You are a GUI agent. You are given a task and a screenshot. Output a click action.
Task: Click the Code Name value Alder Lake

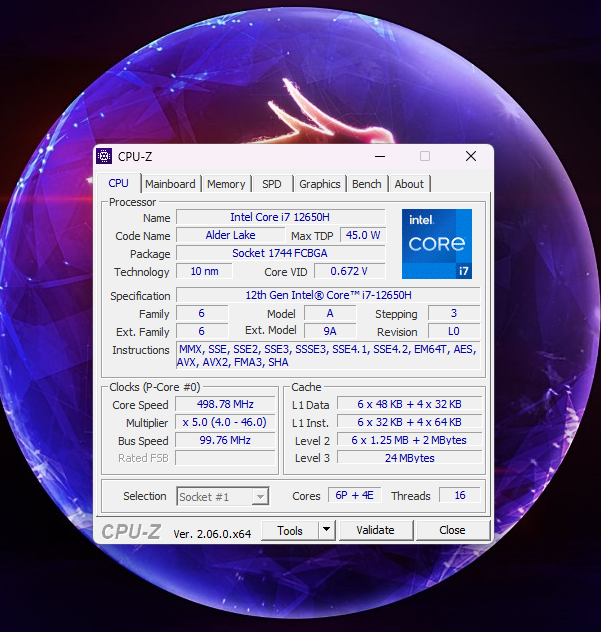coord(230,235)
